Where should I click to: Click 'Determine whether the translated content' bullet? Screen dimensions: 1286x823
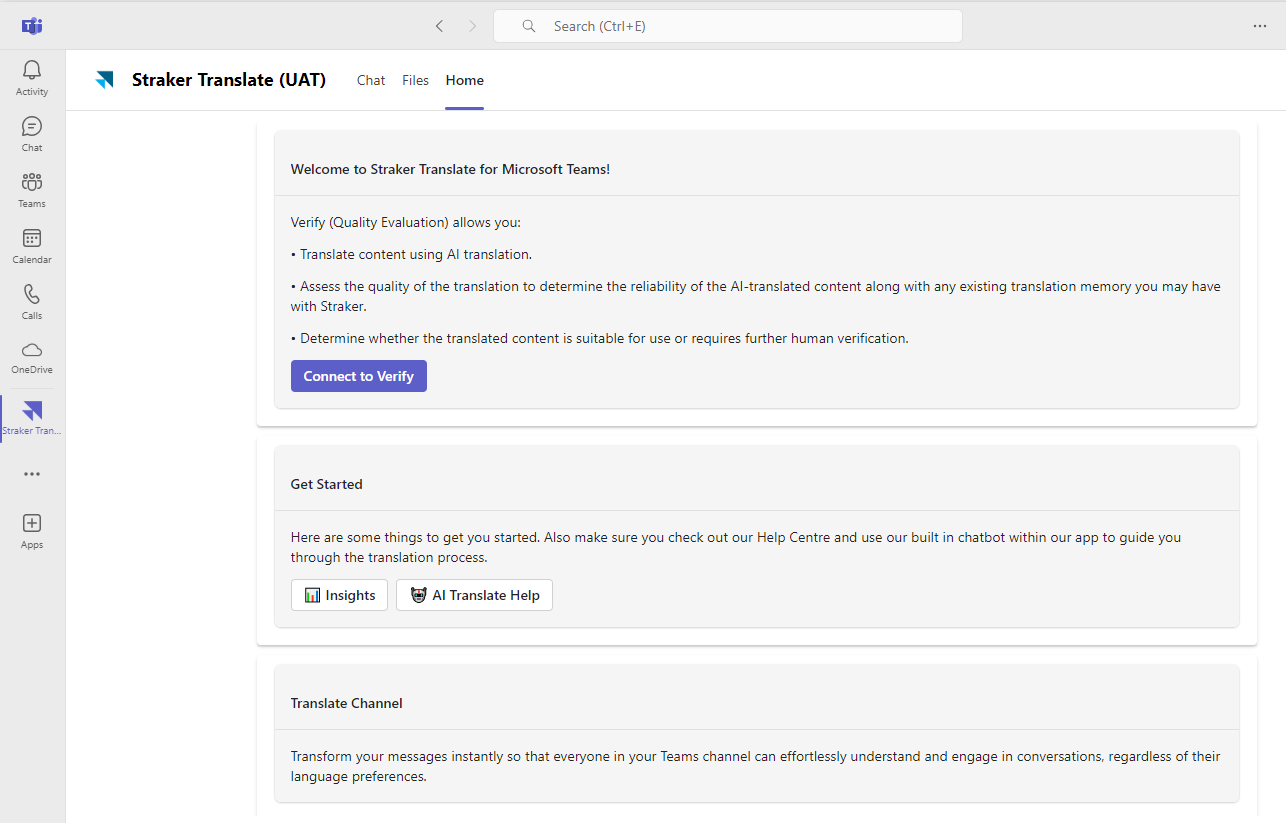(x=599, y=338)
